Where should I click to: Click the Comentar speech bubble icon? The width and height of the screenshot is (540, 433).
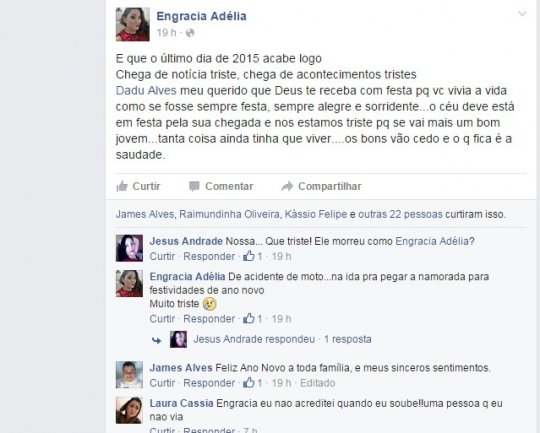pyautogui.click(x=194, y=186)
